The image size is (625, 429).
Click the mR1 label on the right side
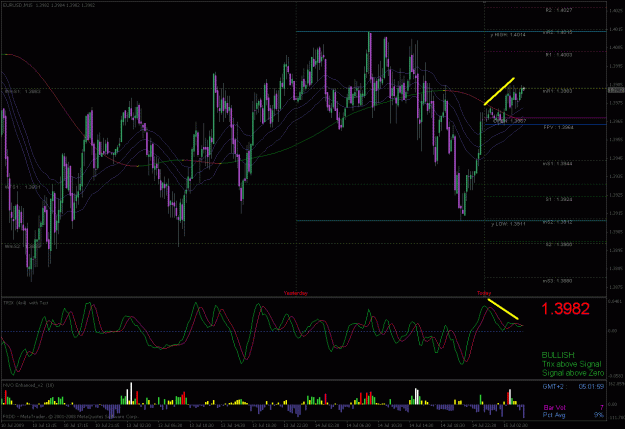[x=557, y=91]
